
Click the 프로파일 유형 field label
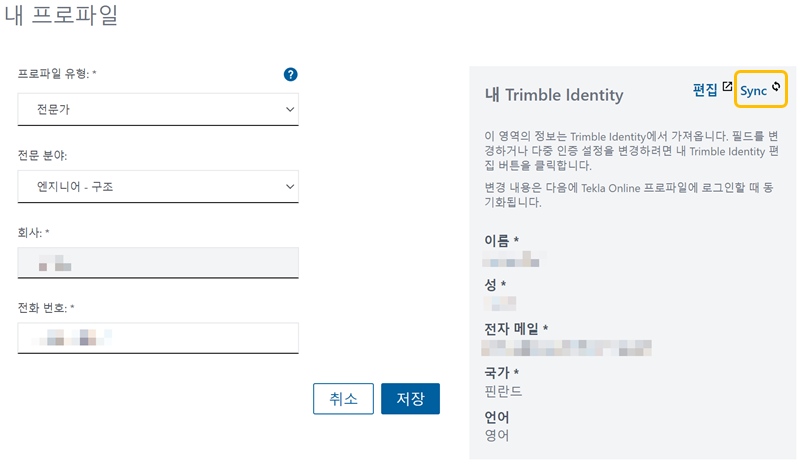point(63,75)
